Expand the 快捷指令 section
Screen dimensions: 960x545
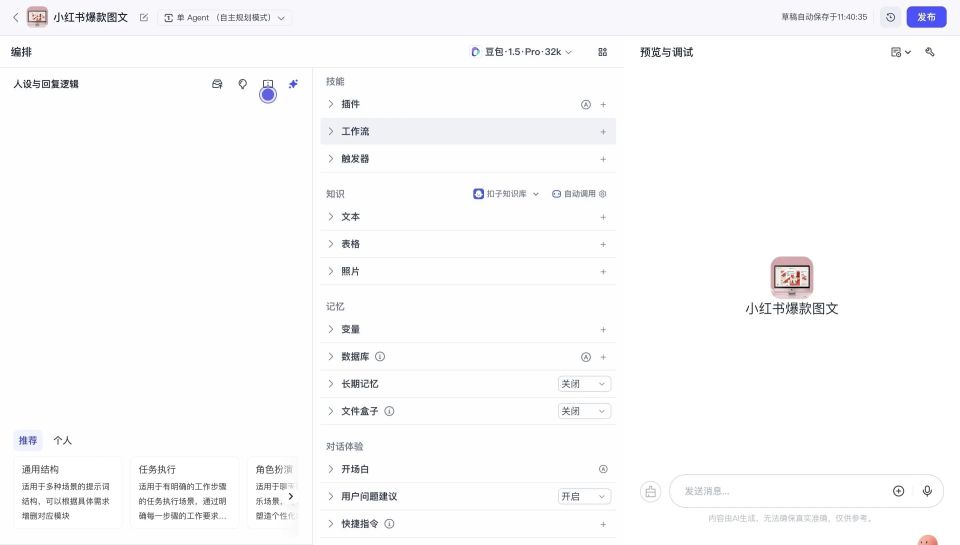pyautogui.click(x=331, y=524)
